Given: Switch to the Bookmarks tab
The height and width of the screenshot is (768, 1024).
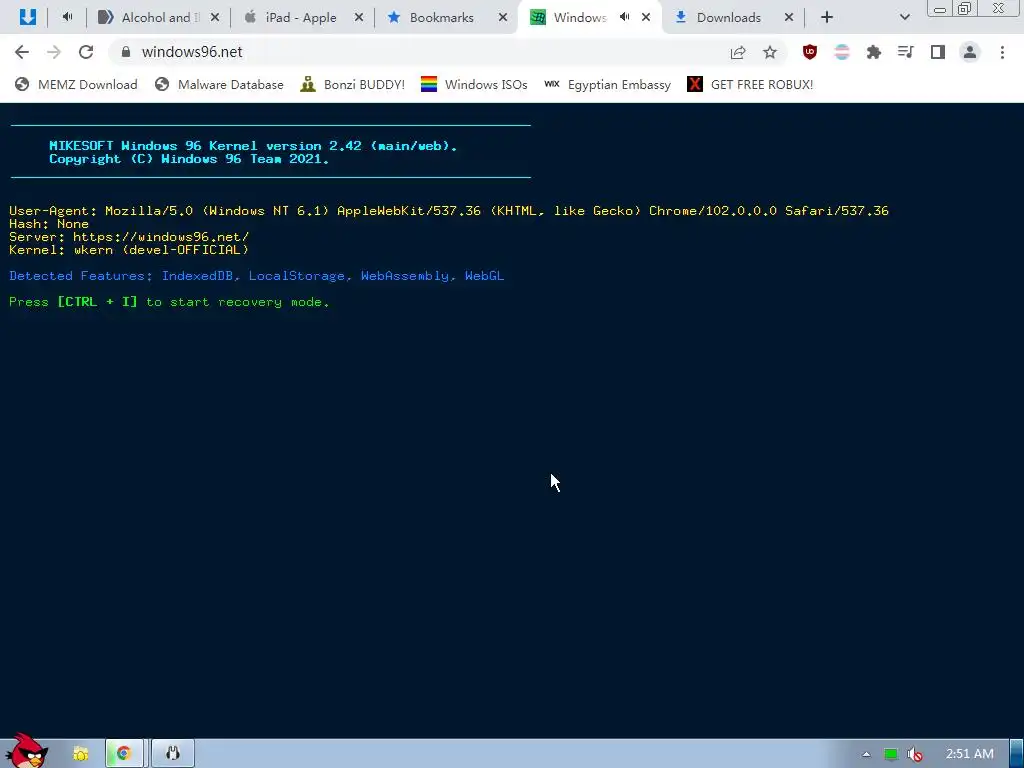Looking at the screenshot, I should pos(438,17).
